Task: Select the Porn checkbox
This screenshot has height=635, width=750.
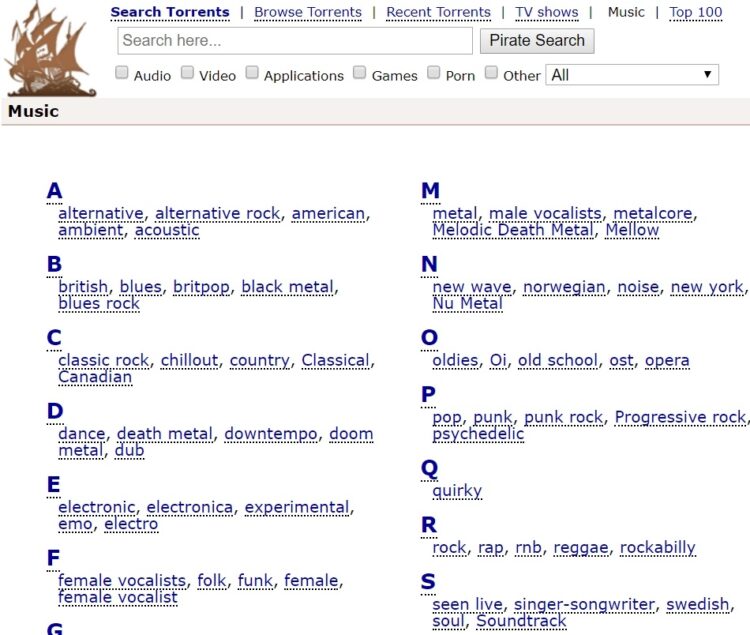Action: (x=433, y=73)
